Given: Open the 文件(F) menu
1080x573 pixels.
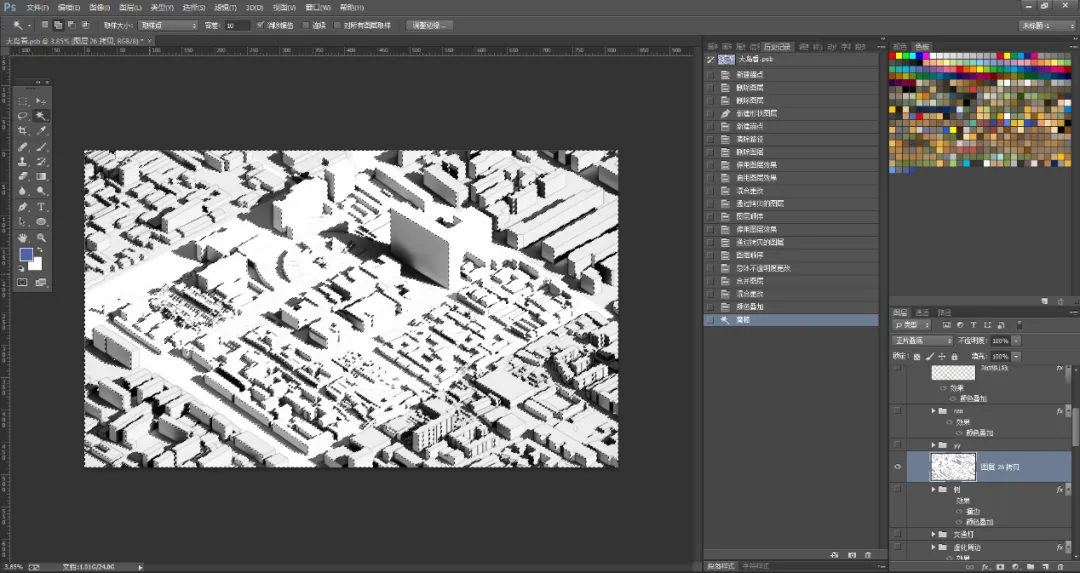Looking at the screenshot, I should tap(37, 8).
